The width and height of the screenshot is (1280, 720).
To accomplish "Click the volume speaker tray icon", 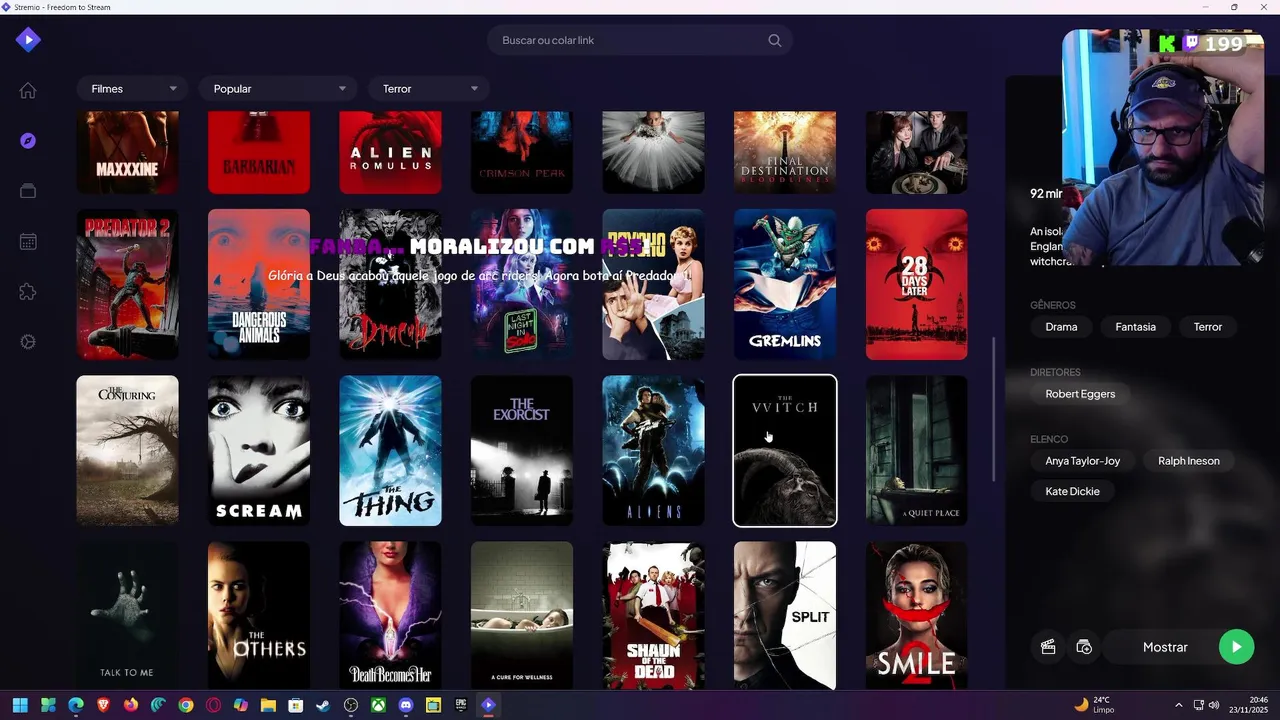I will pos(1214,705).
